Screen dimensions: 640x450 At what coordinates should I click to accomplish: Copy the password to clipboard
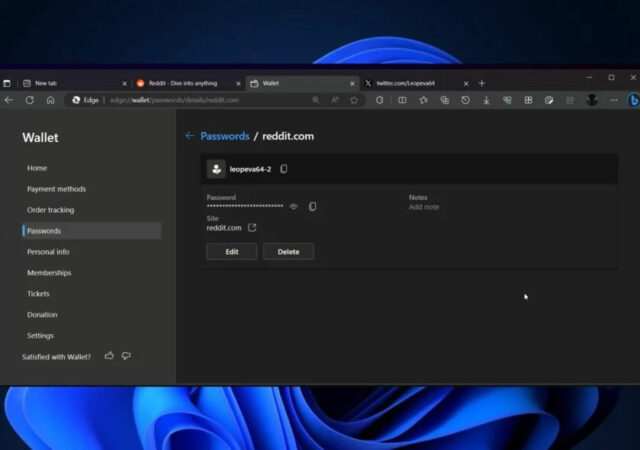(312, 207)
